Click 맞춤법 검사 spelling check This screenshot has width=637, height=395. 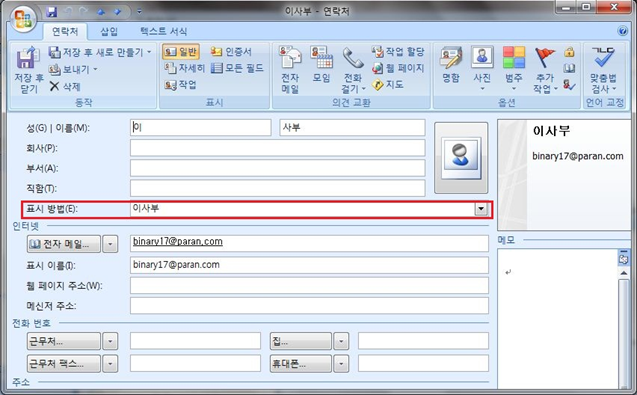tap(603, 69)
